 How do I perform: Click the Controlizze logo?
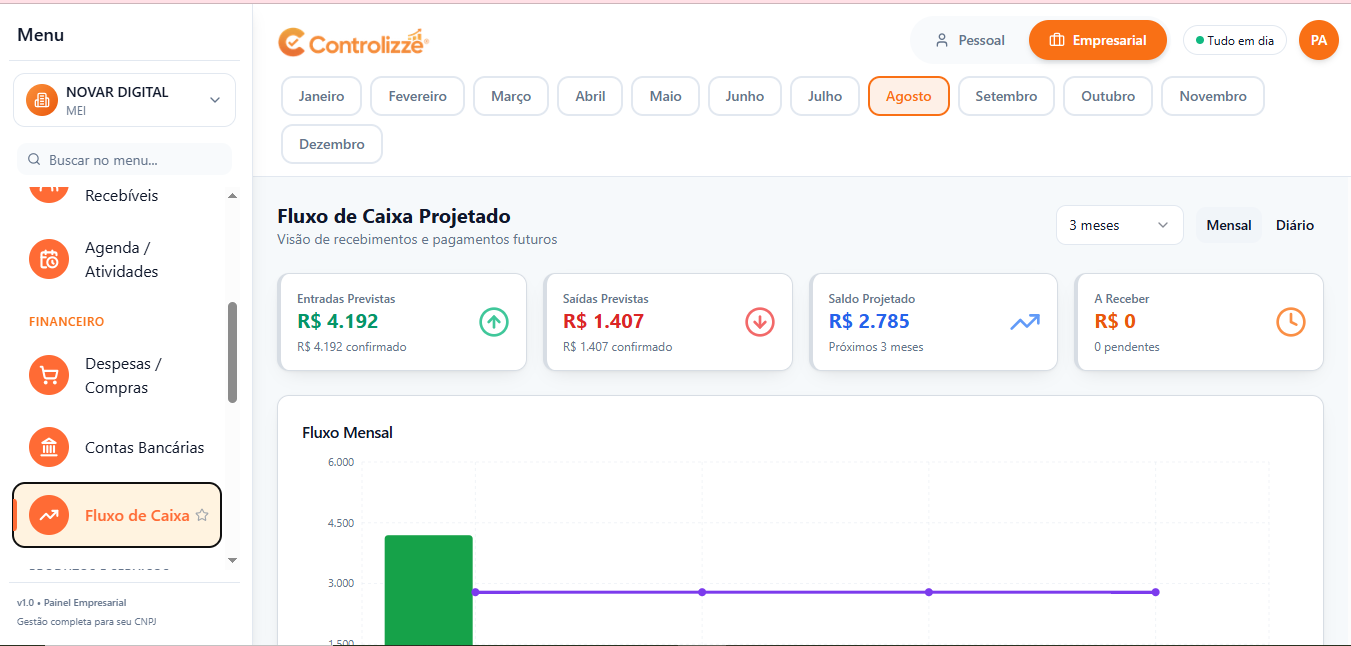(x=354, y=42)
